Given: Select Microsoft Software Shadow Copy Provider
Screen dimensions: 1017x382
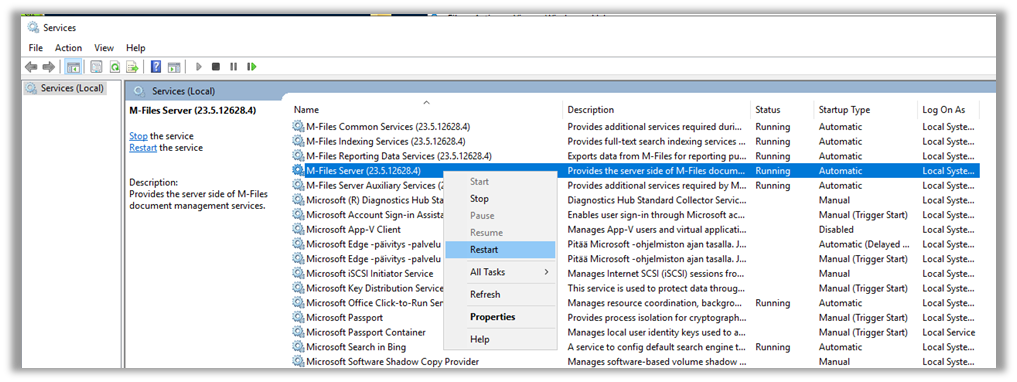Looking at the screenshot, I should coord(392,361).
